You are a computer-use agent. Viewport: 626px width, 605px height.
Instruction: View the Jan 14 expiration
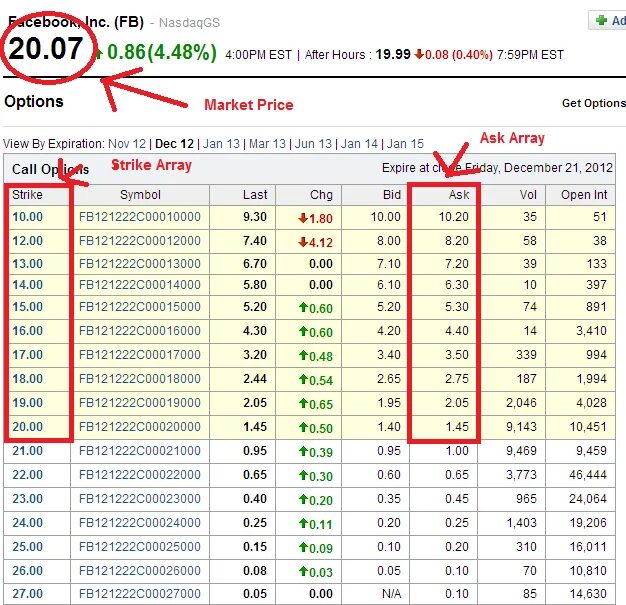click(359, 143)
